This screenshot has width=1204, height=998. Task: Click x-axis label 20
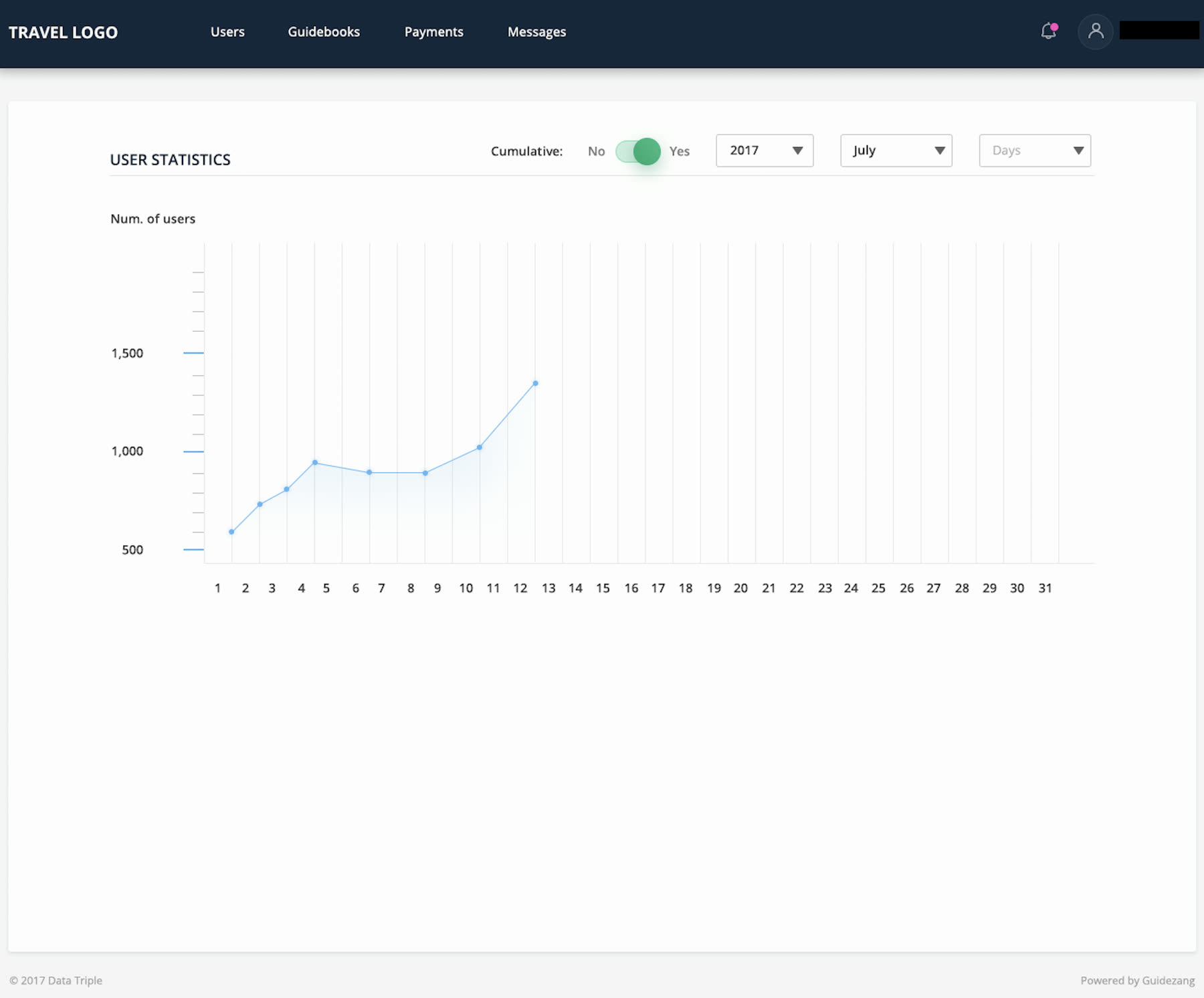(x=740, y=588)
